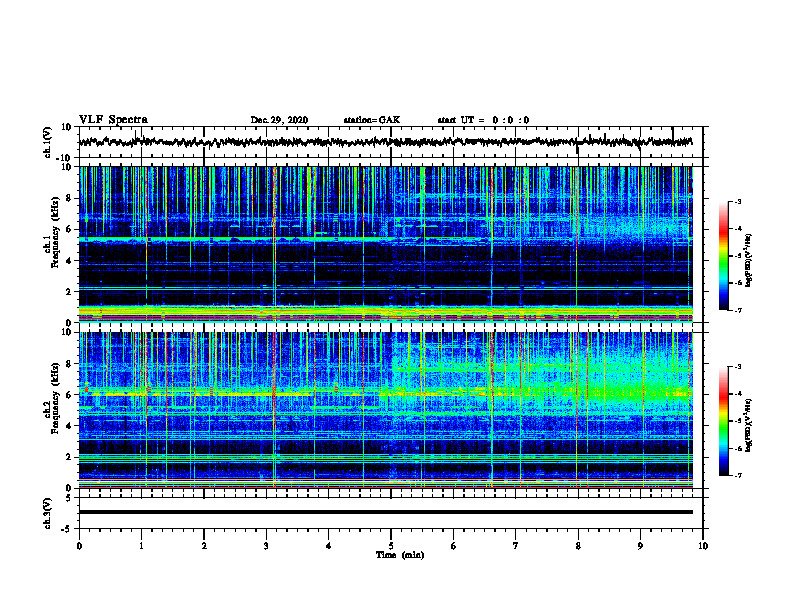This screenshot has height=612, width=792.
Task: Click the "8" kHz tick on ch.2 frequency axis
Action: click(70, 364)
